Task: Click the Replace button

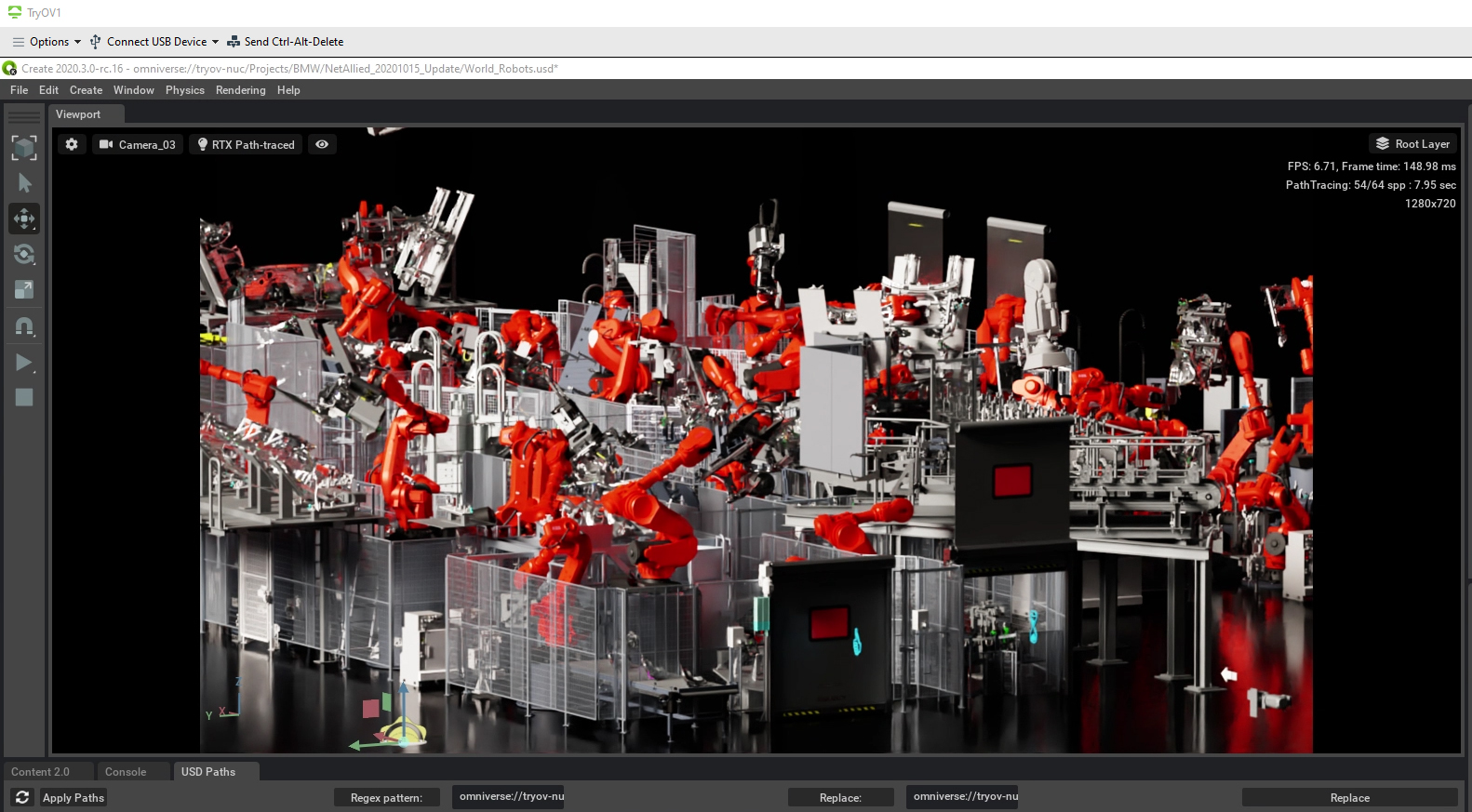Action: pyautogui.click(x=1349, y=798)
